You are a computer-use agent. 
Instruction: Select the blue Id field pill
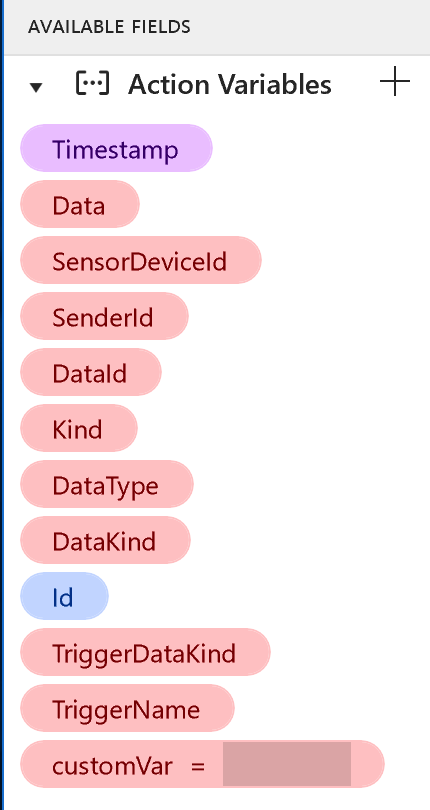tap(65, 596)
